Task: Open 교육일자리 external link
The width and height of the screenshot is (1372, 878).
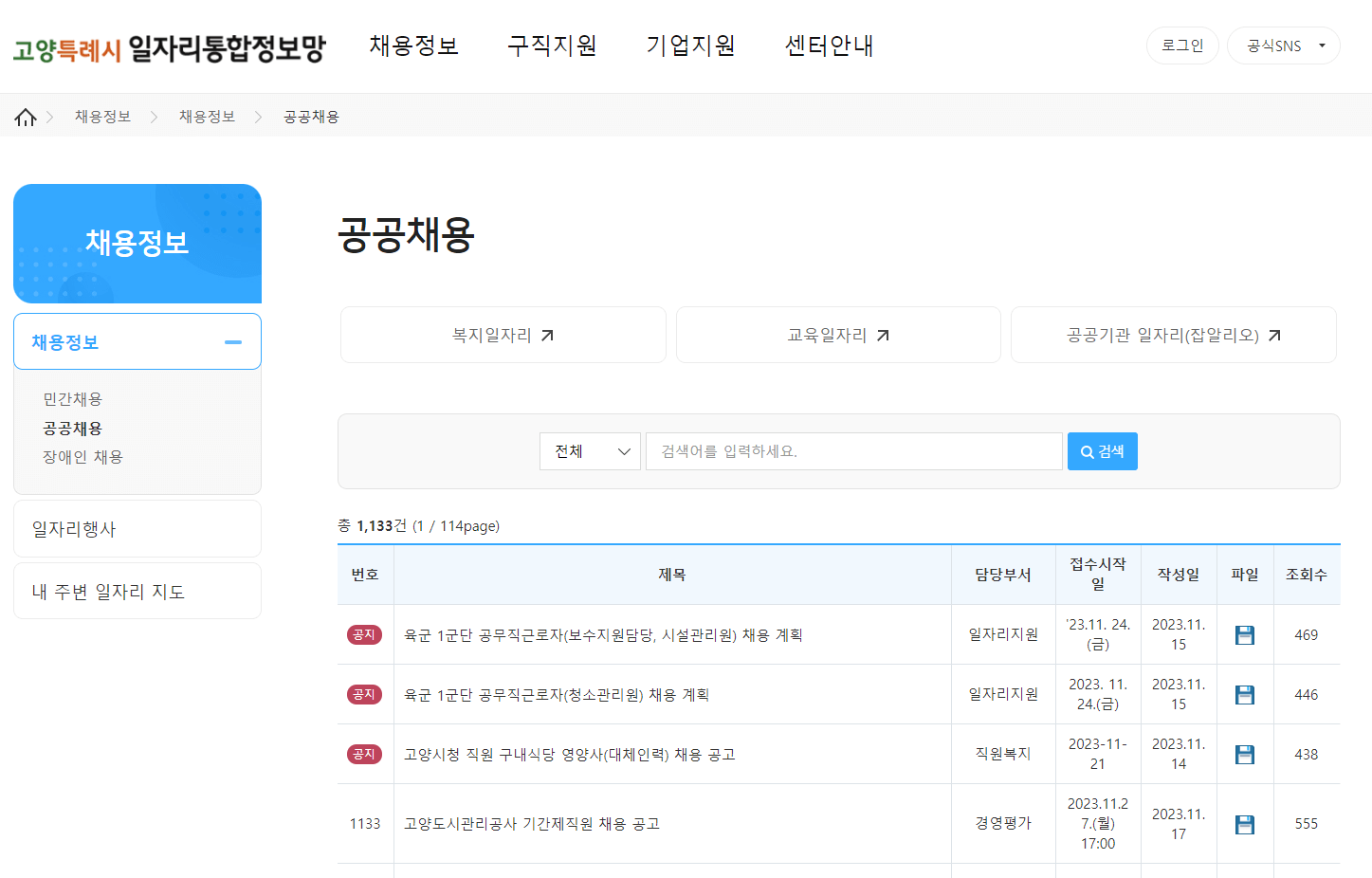Action: (x=838, y=335)
